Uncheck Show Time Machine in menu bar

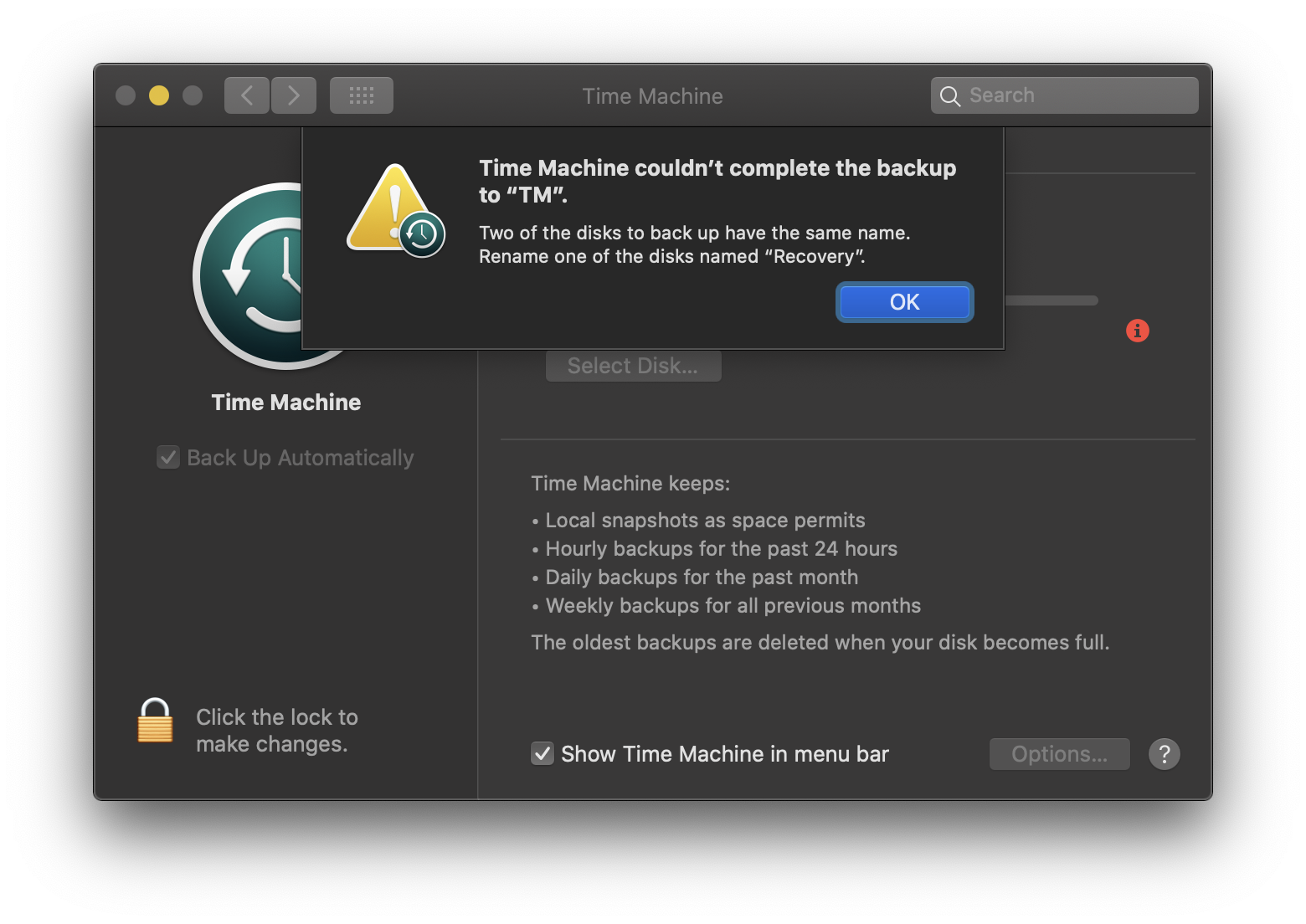point(542,753)
